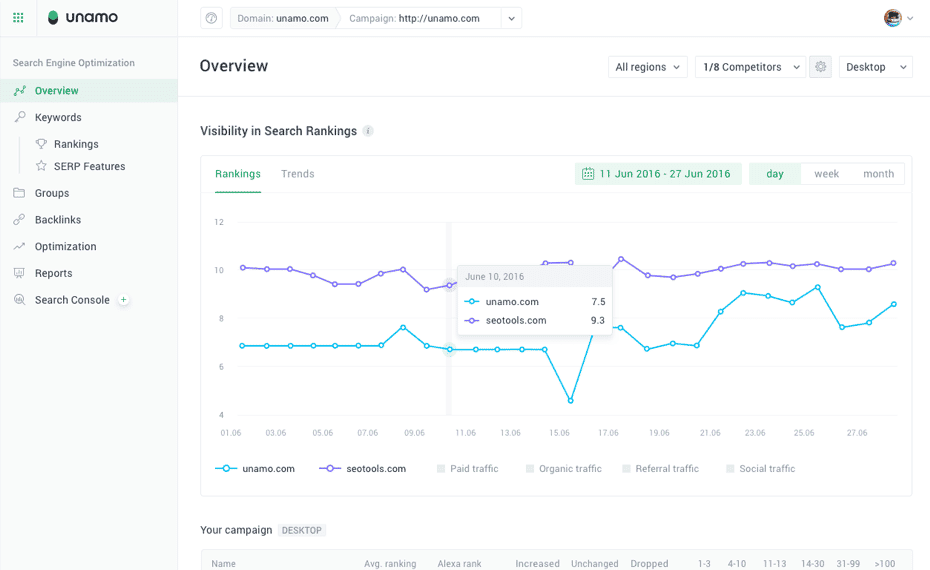Image resolution: width=930 pixels, height=570 pixels.
Task: Go to Search Console section
Action: (72, 300)
